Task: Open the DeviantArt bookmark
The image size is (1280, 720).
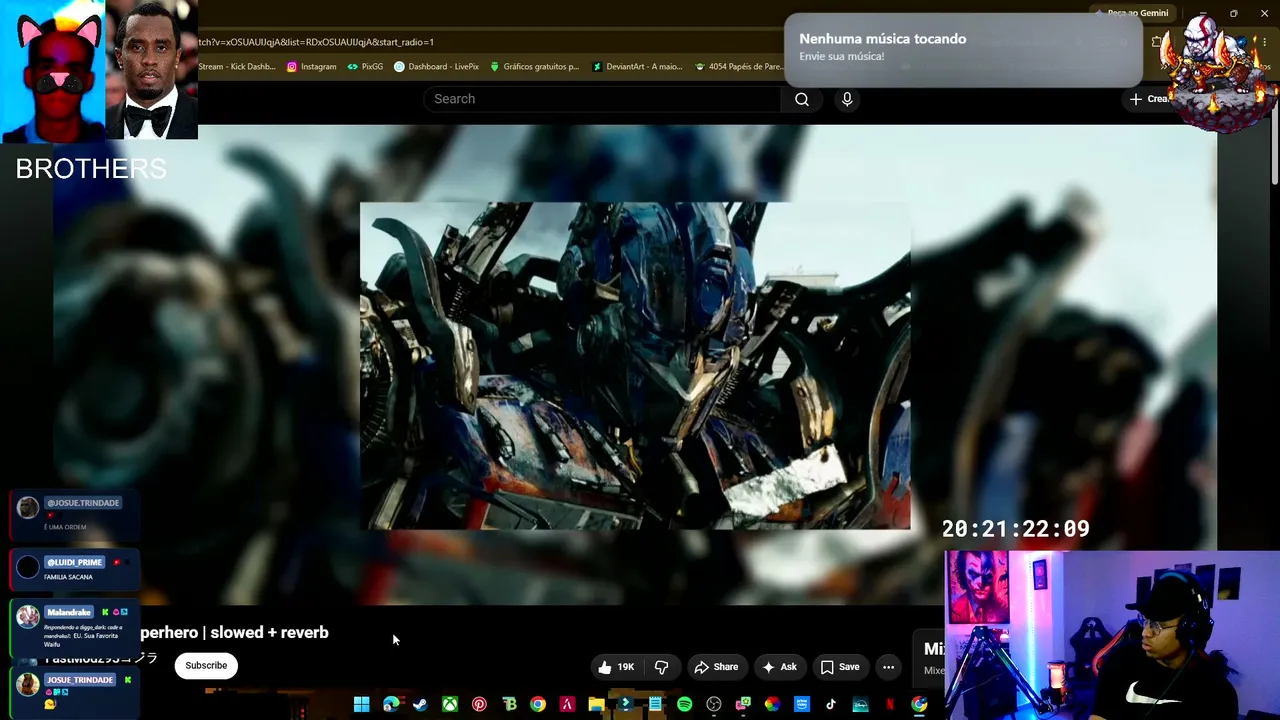Action: (x=636, y=67)
